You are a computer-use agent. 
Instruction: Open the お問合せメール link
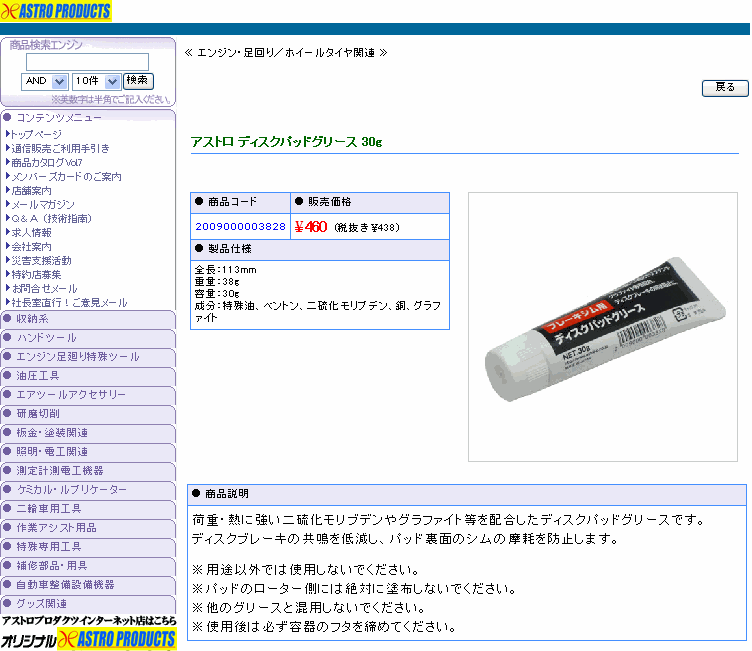coord(44,288)
